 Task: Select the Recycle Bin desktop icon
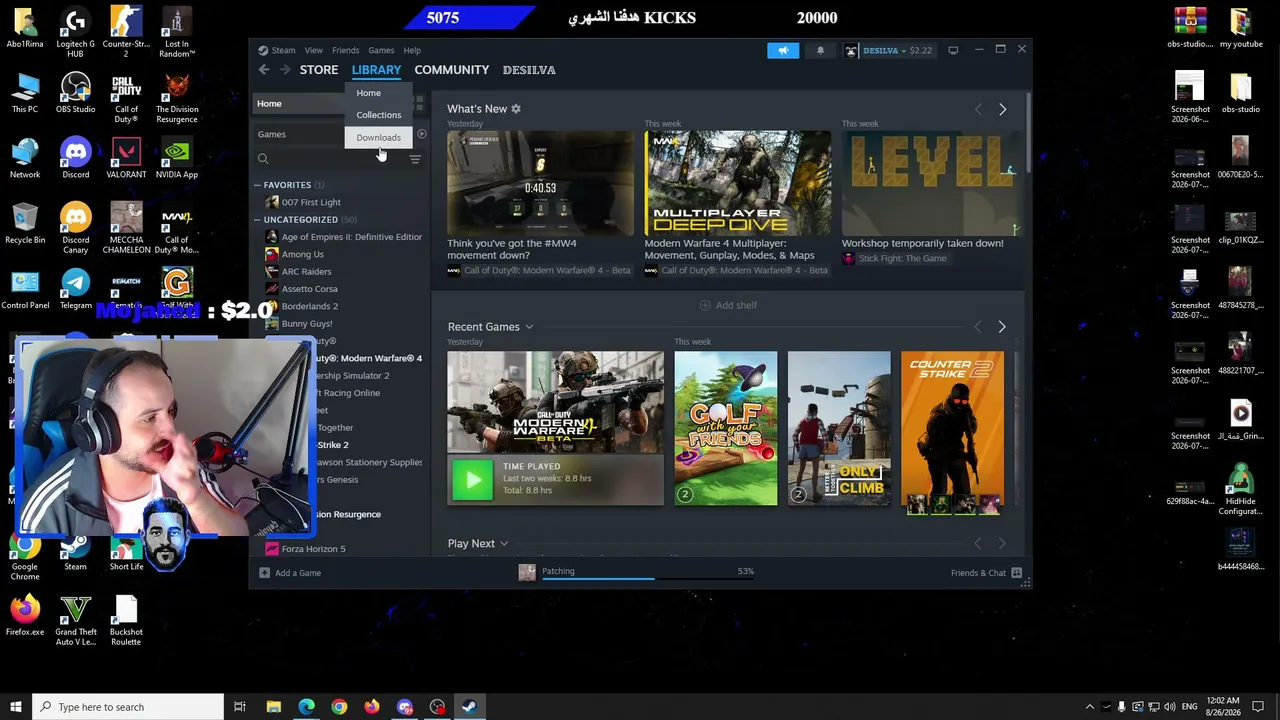tap(25, 225)
